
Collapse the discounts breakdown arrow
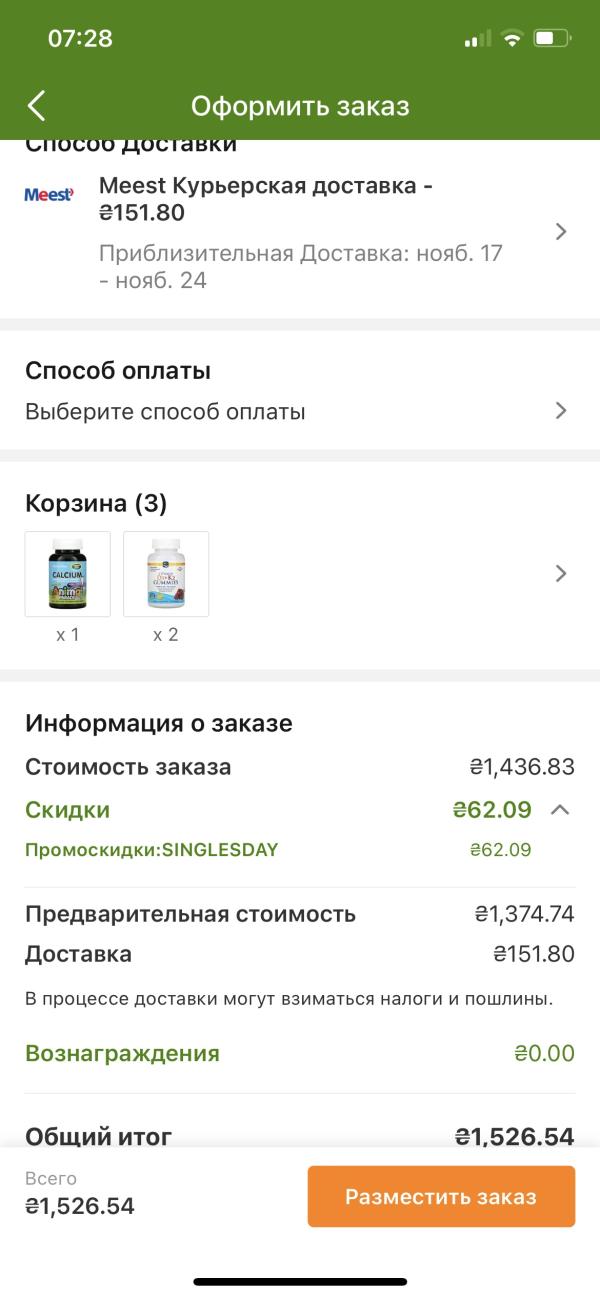(x=560, y=809)
